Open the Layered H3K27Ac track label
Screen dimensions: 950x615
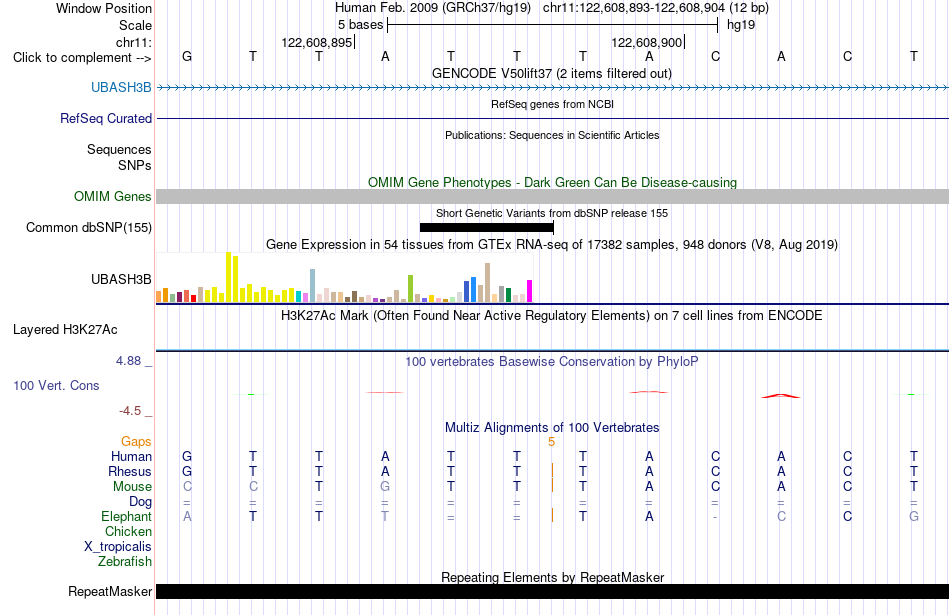click(x=65, y=330)
